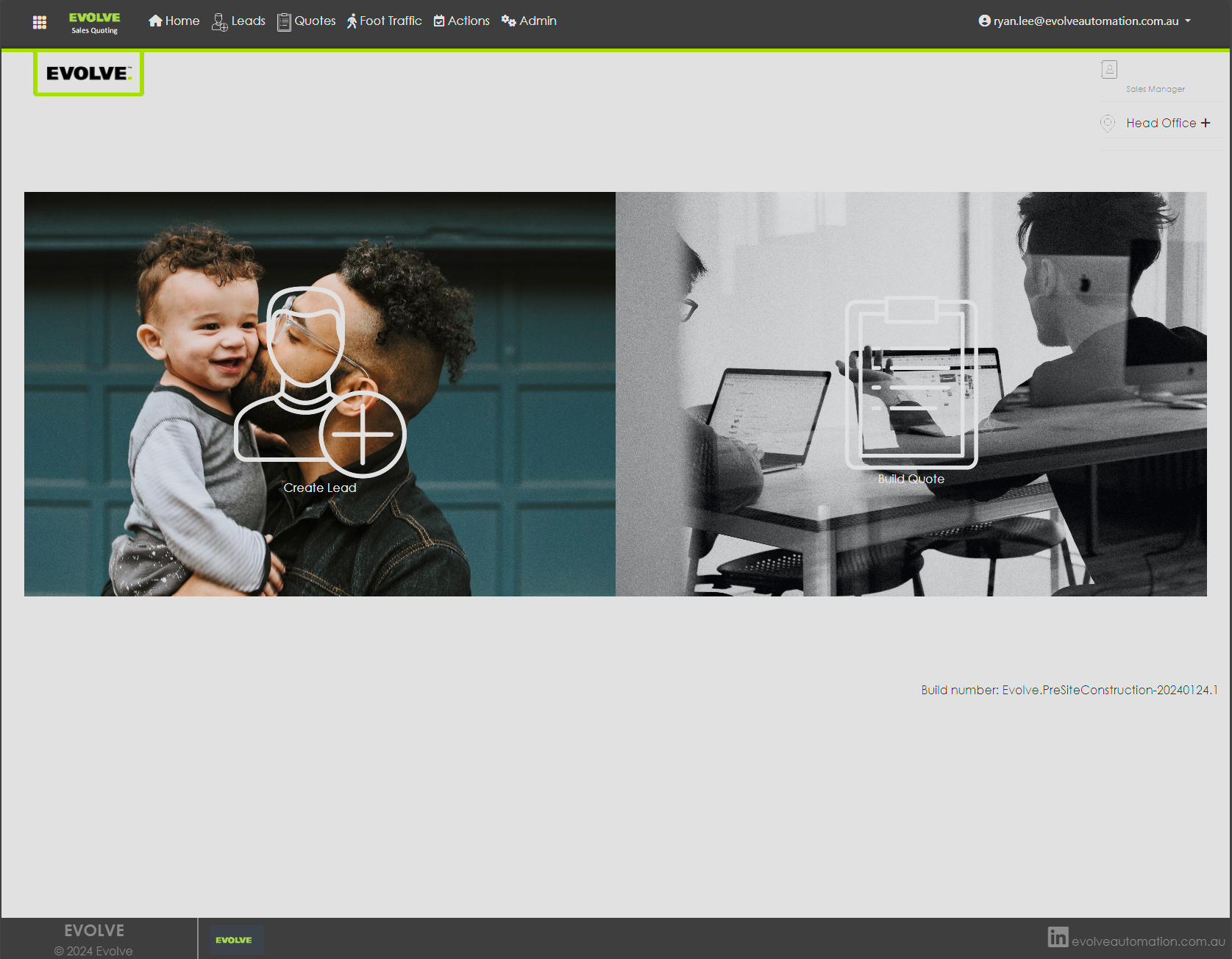The width and height of the screenshot is (1232, 959).
Task: Open the Leads menu
Action: 239,21
